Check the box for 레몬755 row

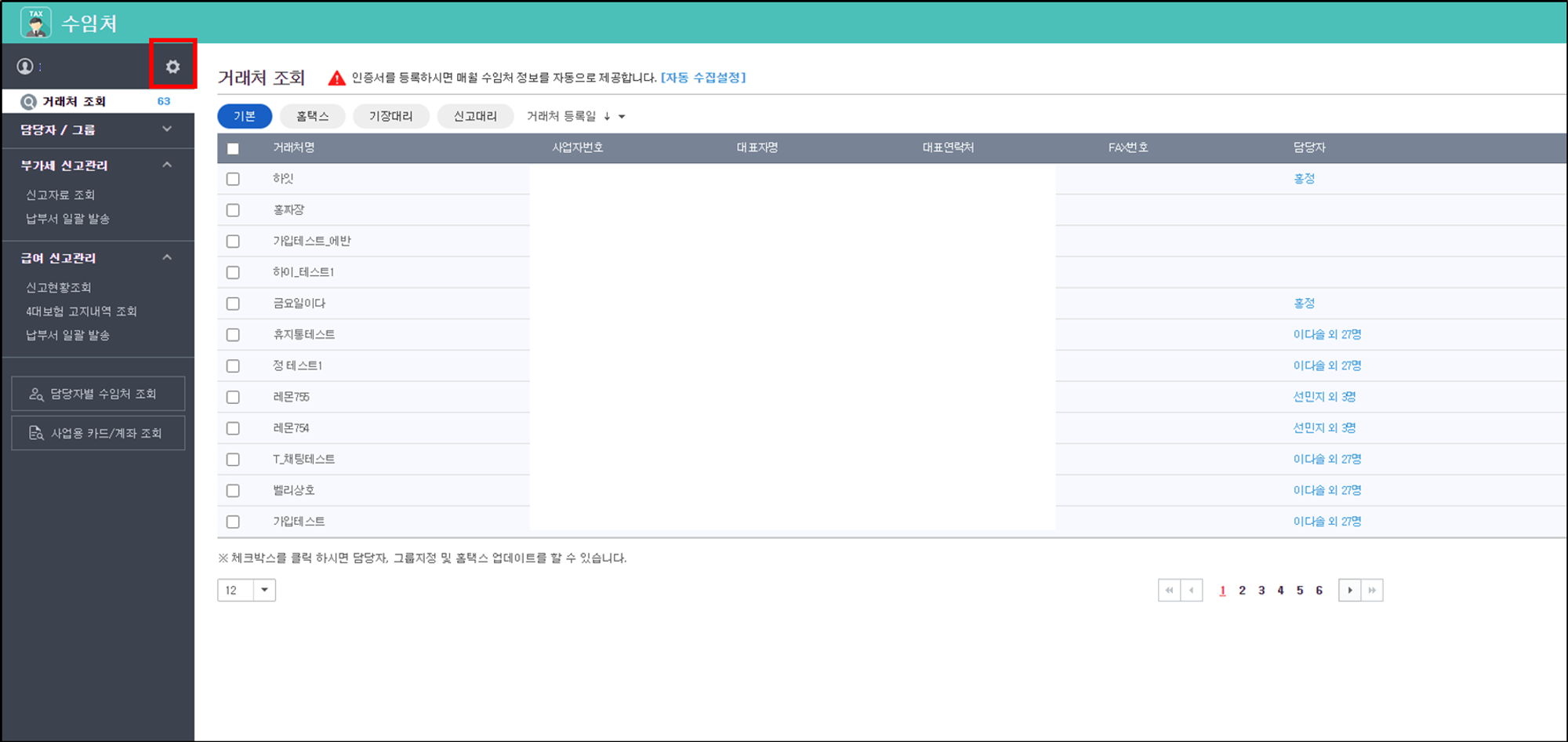pos(233,397)
